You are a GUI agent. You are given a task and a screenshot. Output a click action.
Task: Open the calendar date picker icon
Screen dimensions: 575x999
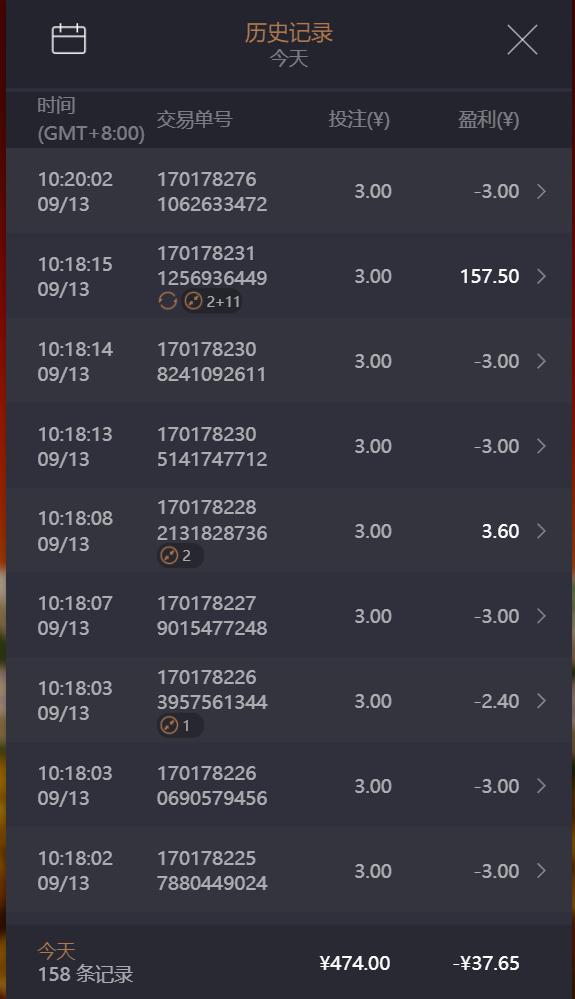tap(69, 39)
